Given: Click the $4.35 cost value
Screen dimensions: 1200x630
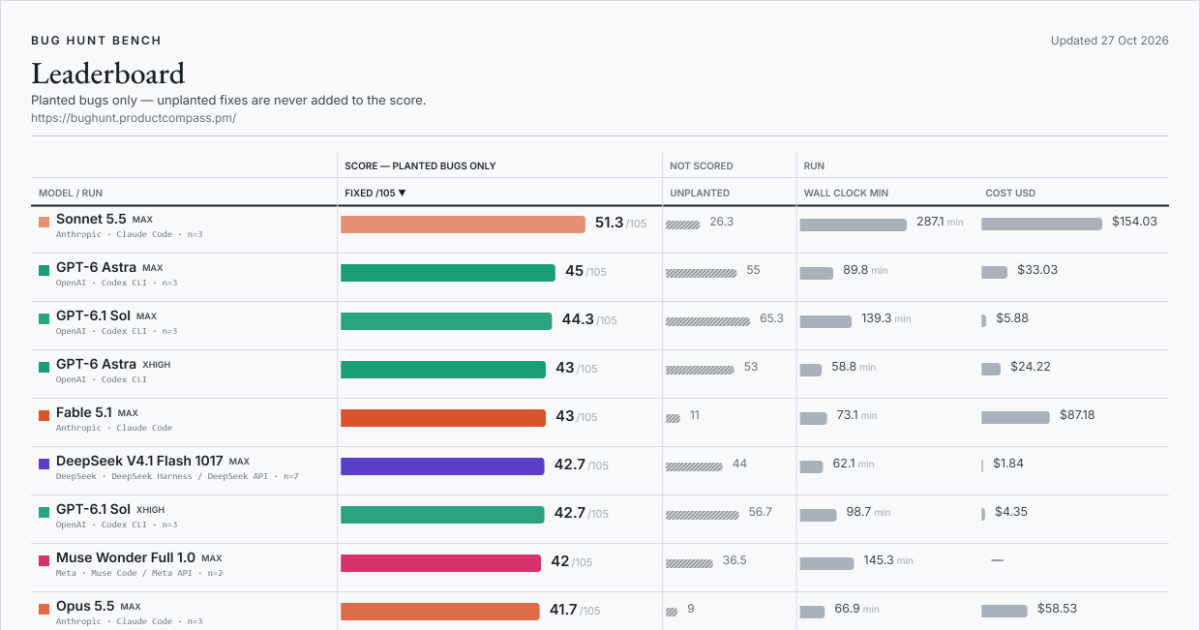Looking at the screenshot, I should click(x=1011, y=512).
